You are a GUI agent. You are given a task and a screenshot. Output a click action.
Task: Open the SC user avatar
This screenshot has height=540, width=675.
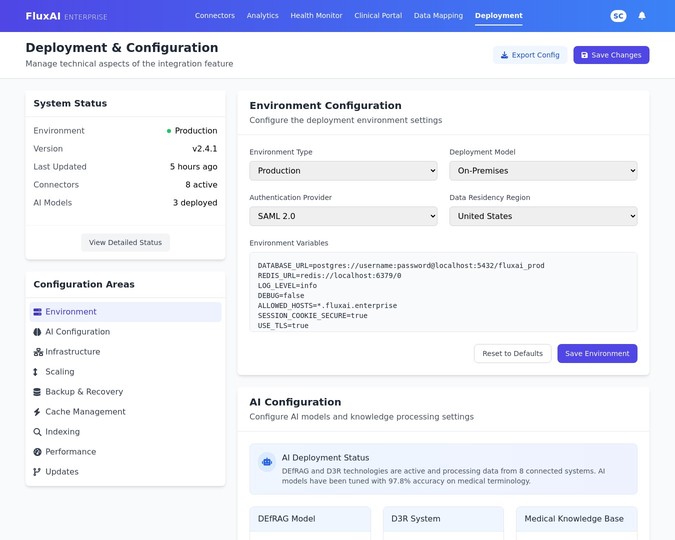[x=618, y=16]
